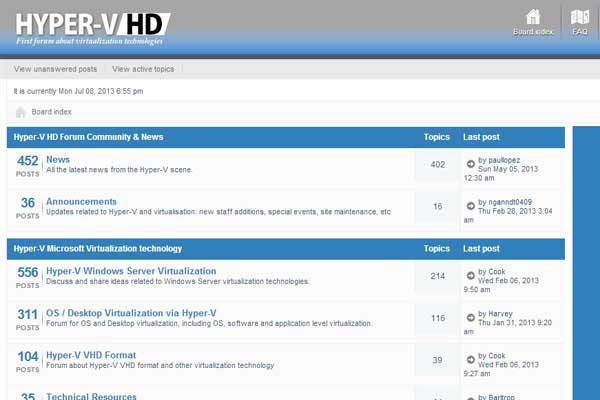Click the HYPER-V HD logo
Viewport: 600px width, 400px height.
(92, 24)
